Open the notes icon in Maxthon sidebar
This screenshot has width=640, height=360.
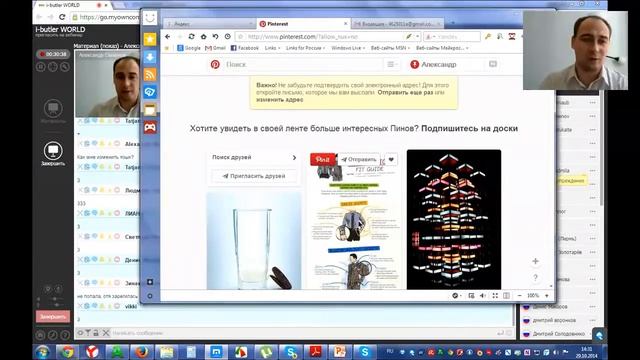point(150,109)
